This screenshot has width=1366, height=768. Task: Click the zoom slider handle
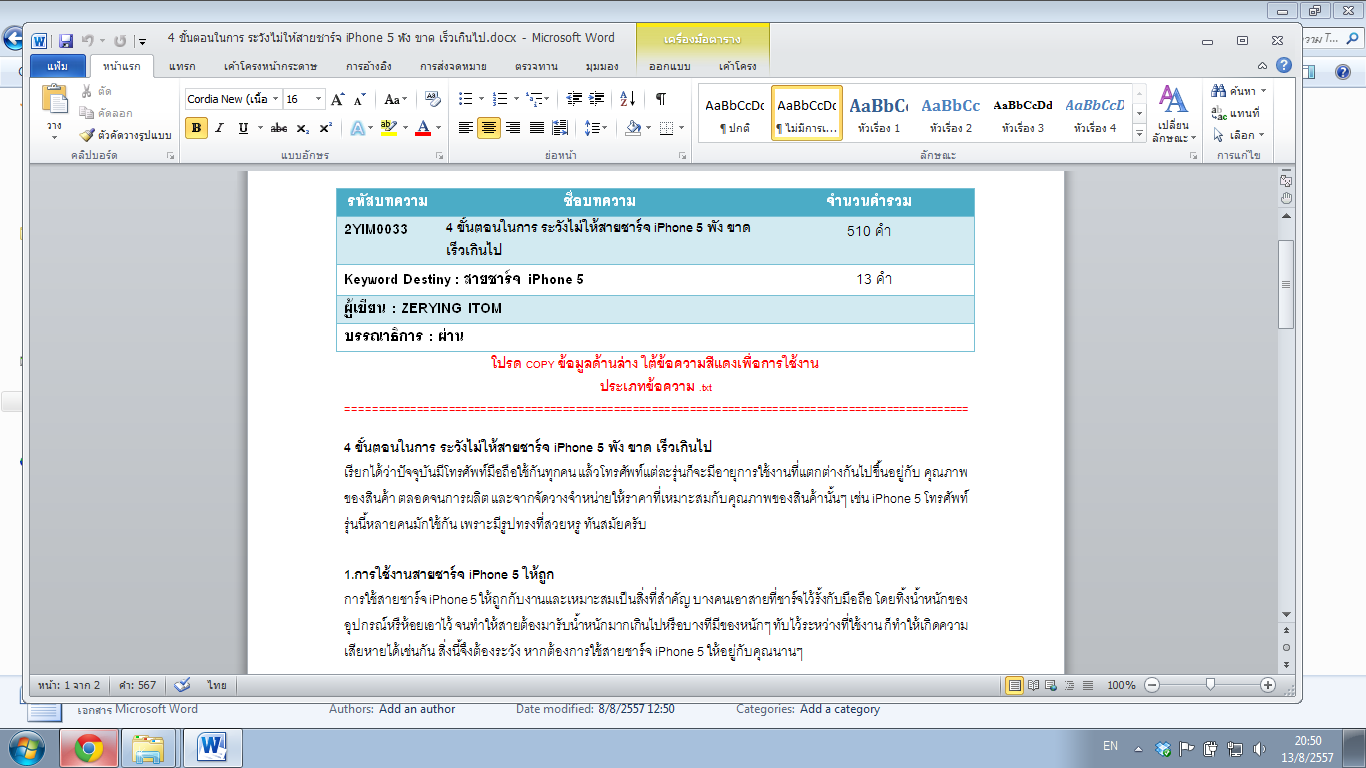coord(1210,685)
